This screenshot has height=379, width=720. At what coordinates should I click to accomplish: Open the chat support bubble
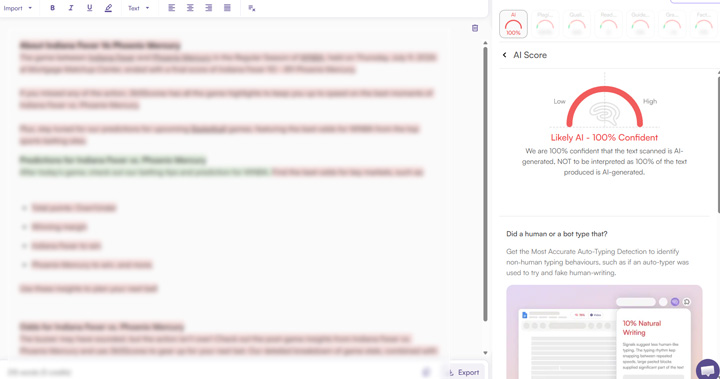pos(708,369)
